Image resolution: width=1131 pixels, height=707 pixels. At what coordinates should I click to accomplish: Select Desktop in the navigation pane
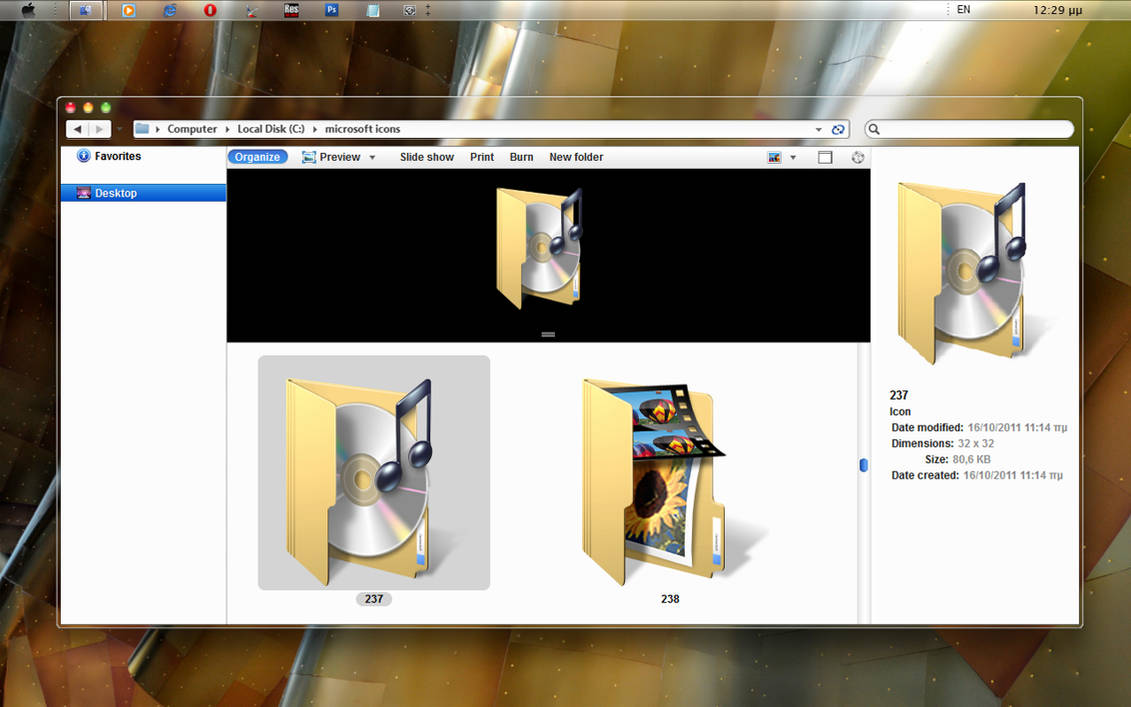coord(144,193)
